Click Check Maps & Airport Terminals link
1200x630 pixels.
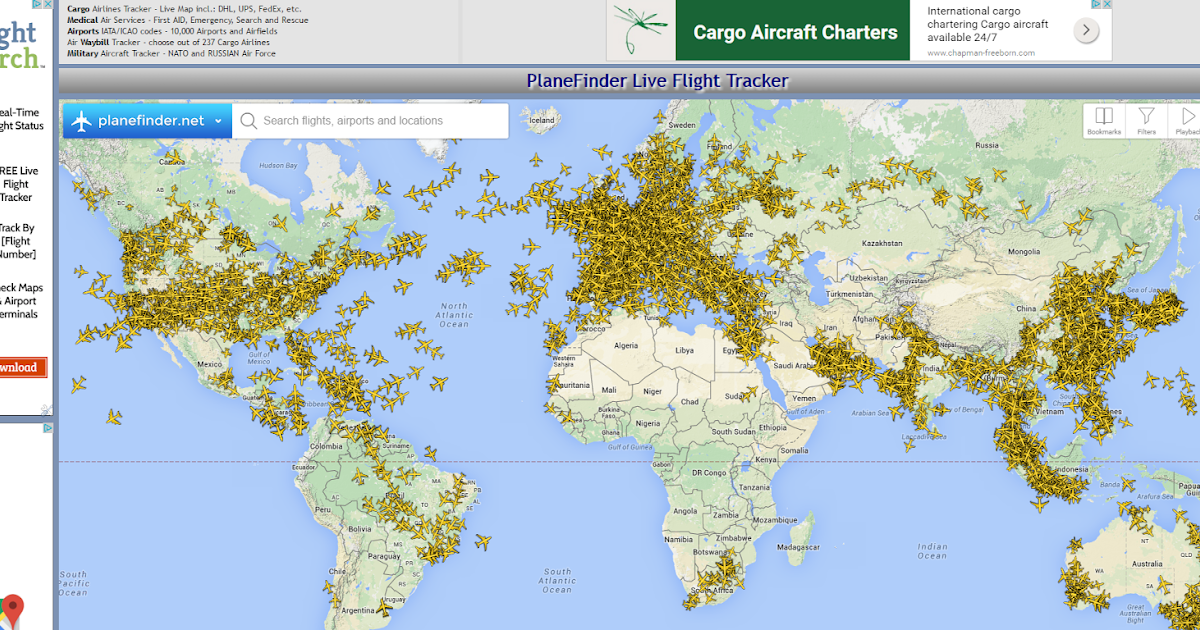click(x=21, y=301)
